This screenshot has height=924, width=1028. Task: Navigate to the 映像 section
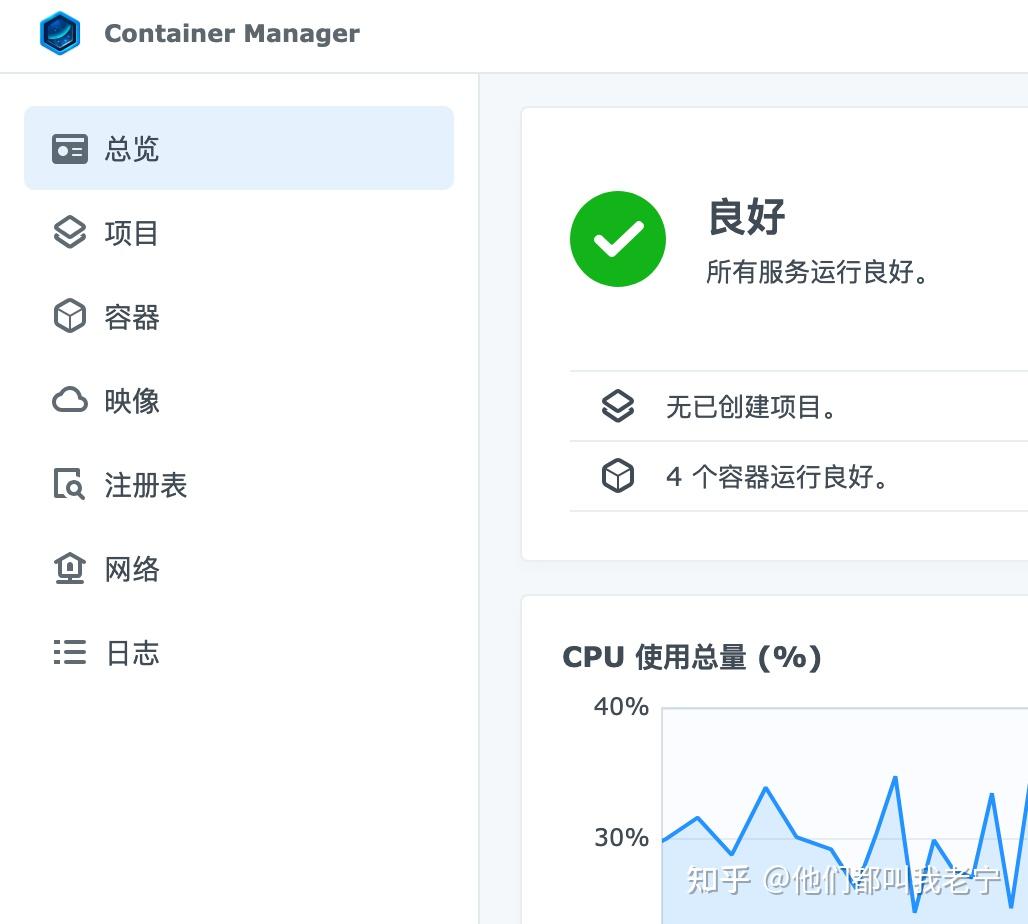(131, 400)
